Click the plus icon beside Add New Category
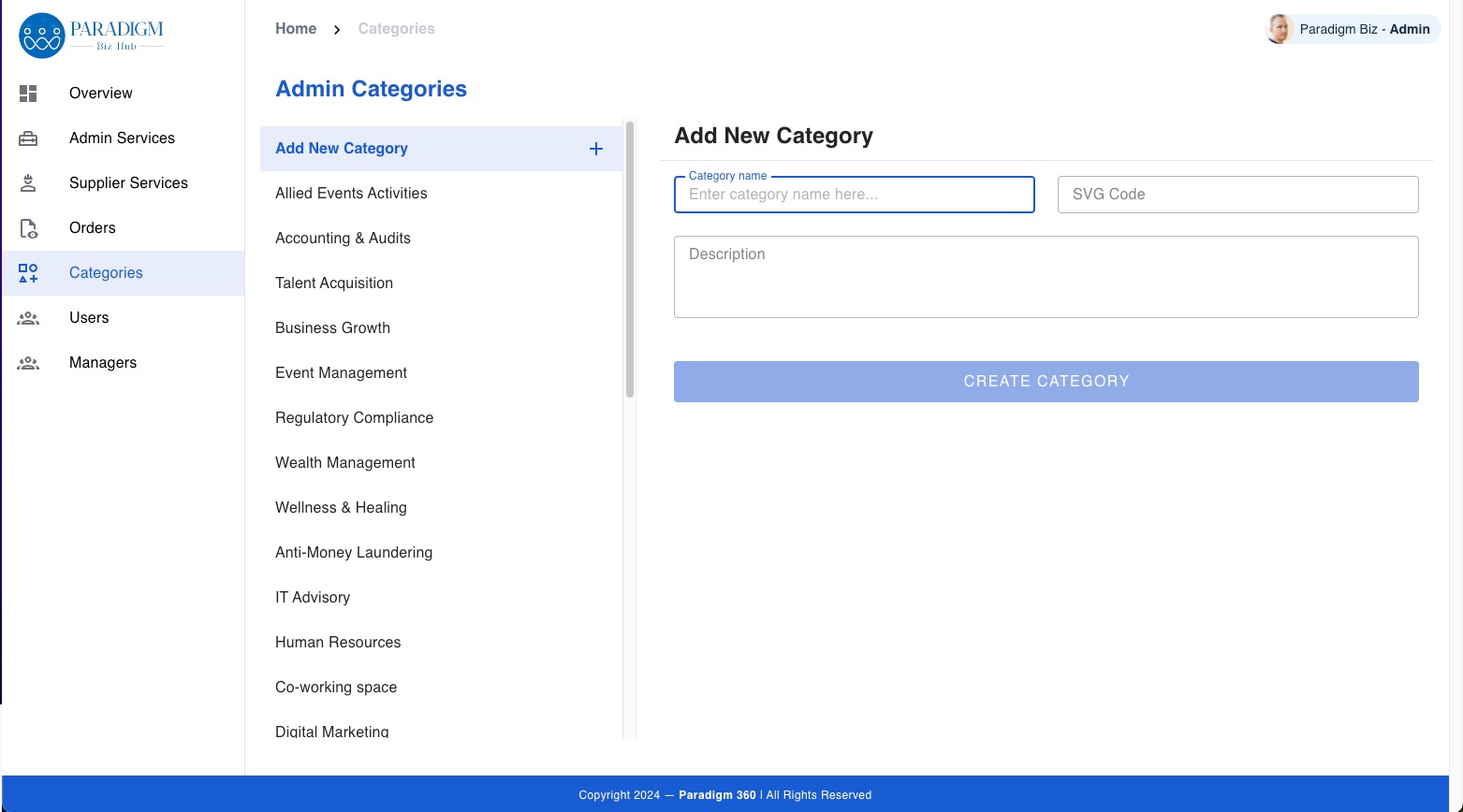Screen dimensions: 1463x812 596,149
